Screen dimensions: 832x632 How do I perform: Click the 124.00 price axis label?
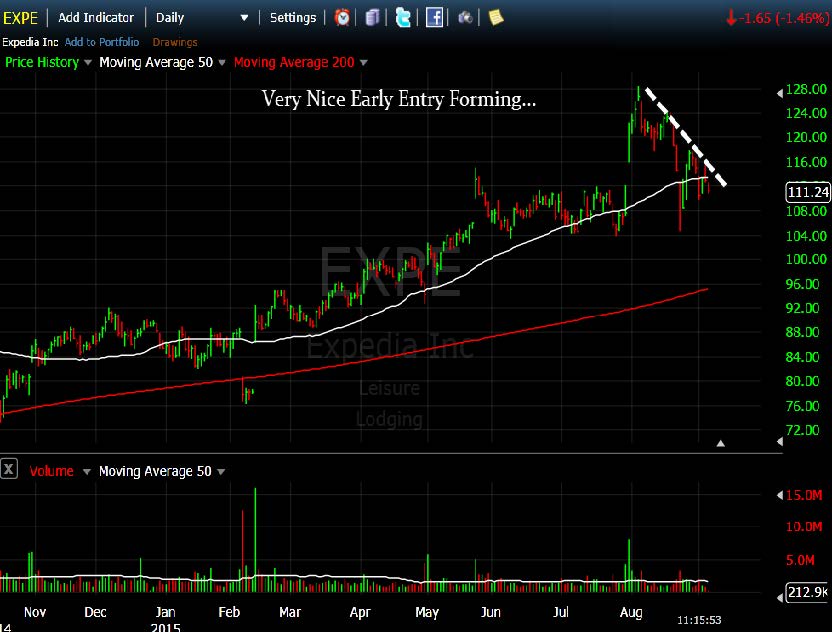click(806, 113)
